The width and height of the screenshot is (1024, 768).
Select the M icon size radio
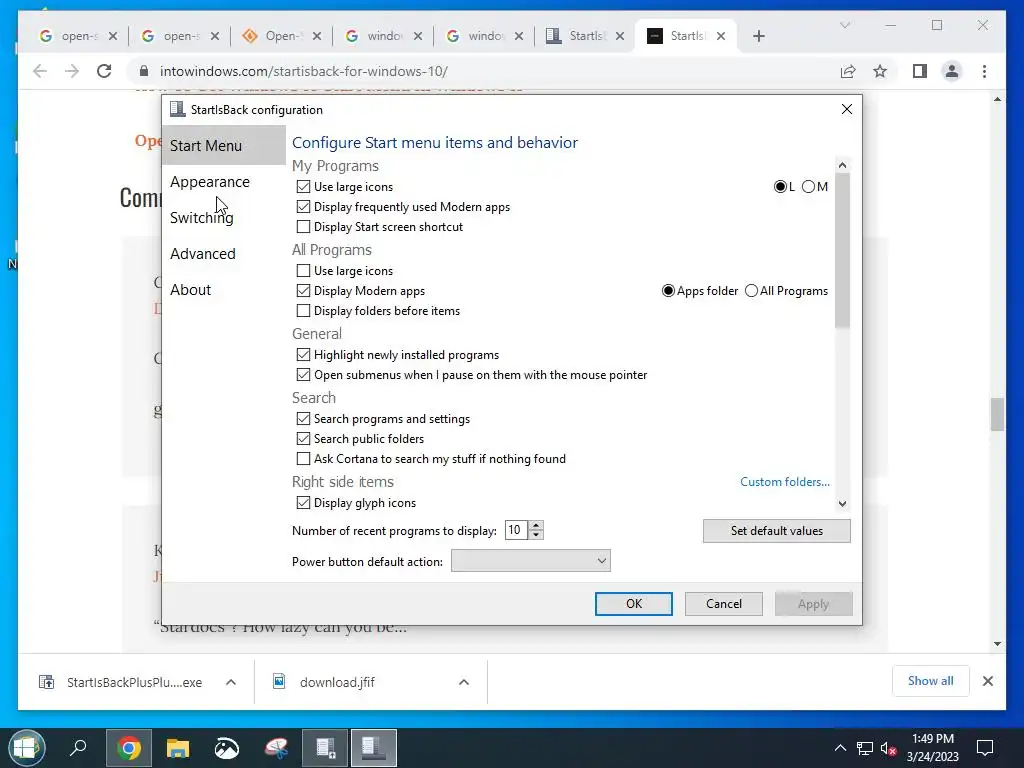click(x=808, y=187)
